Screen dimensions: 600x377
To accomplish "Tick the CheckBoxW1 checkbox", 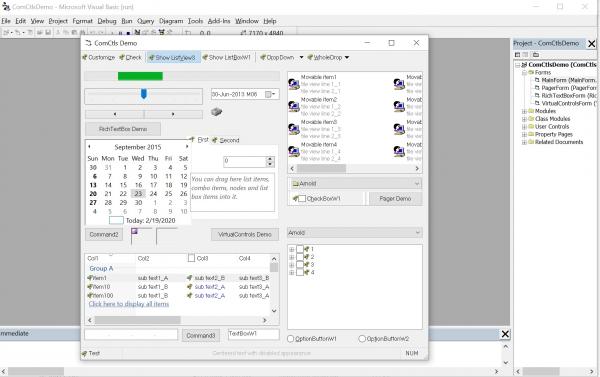I will click(x=302, y=199).
